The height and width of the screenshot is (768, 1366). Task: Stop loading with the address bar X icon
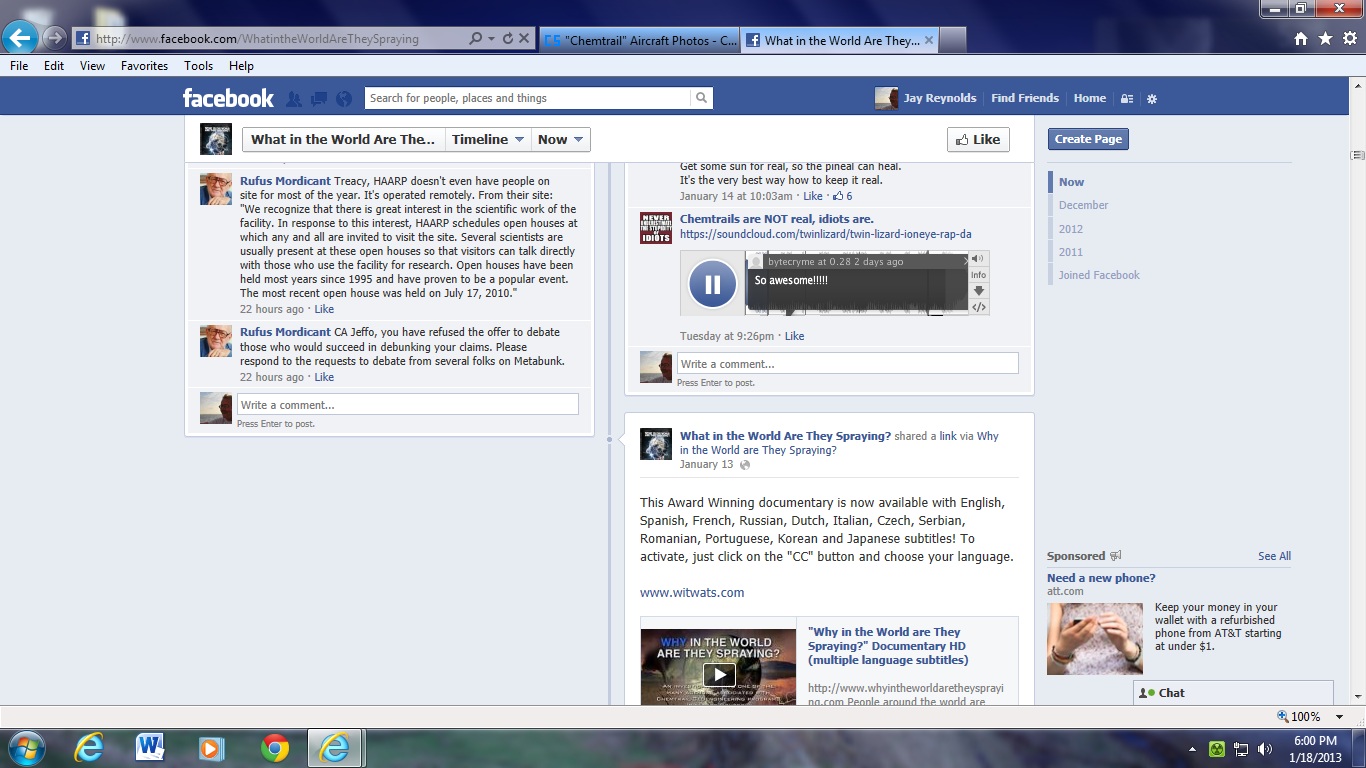[524, 39]
